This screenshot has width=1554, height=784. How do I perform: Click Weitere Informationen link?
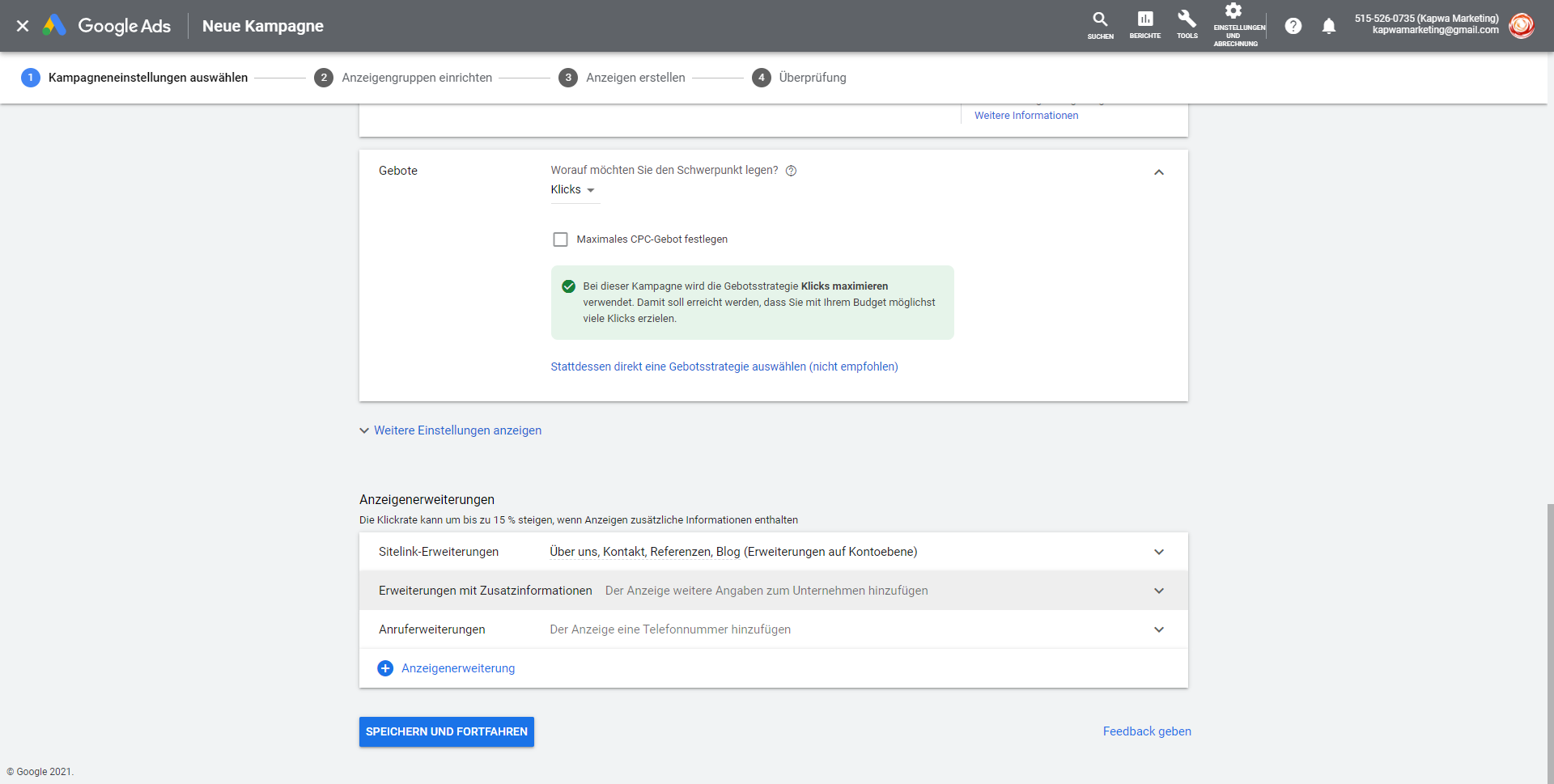point(1026,116)
